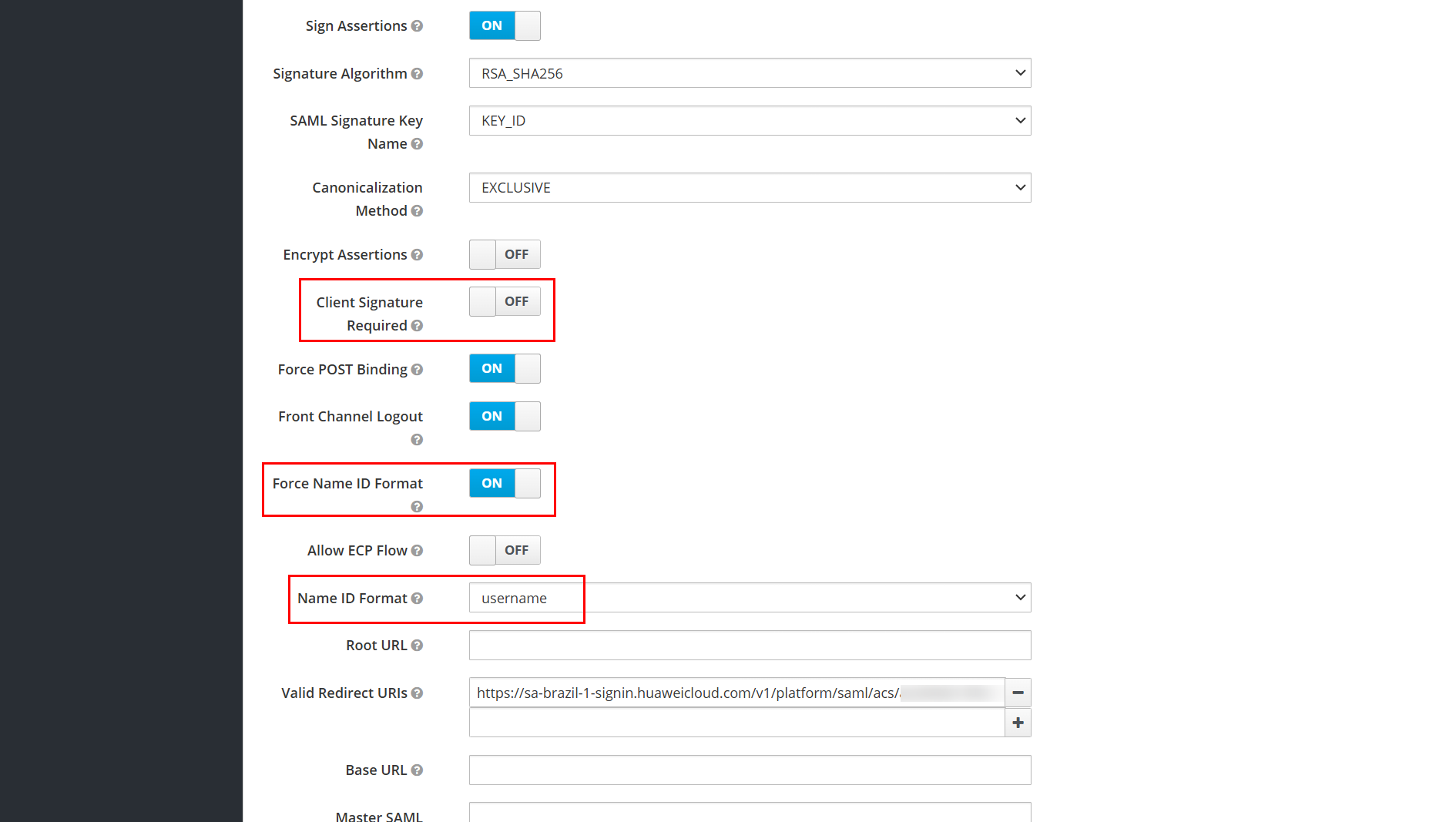The height and width of the screenshot is (822, 1456).
Task: Add a new redirect URI with plus button
Action: click(x=1018, y=723)
